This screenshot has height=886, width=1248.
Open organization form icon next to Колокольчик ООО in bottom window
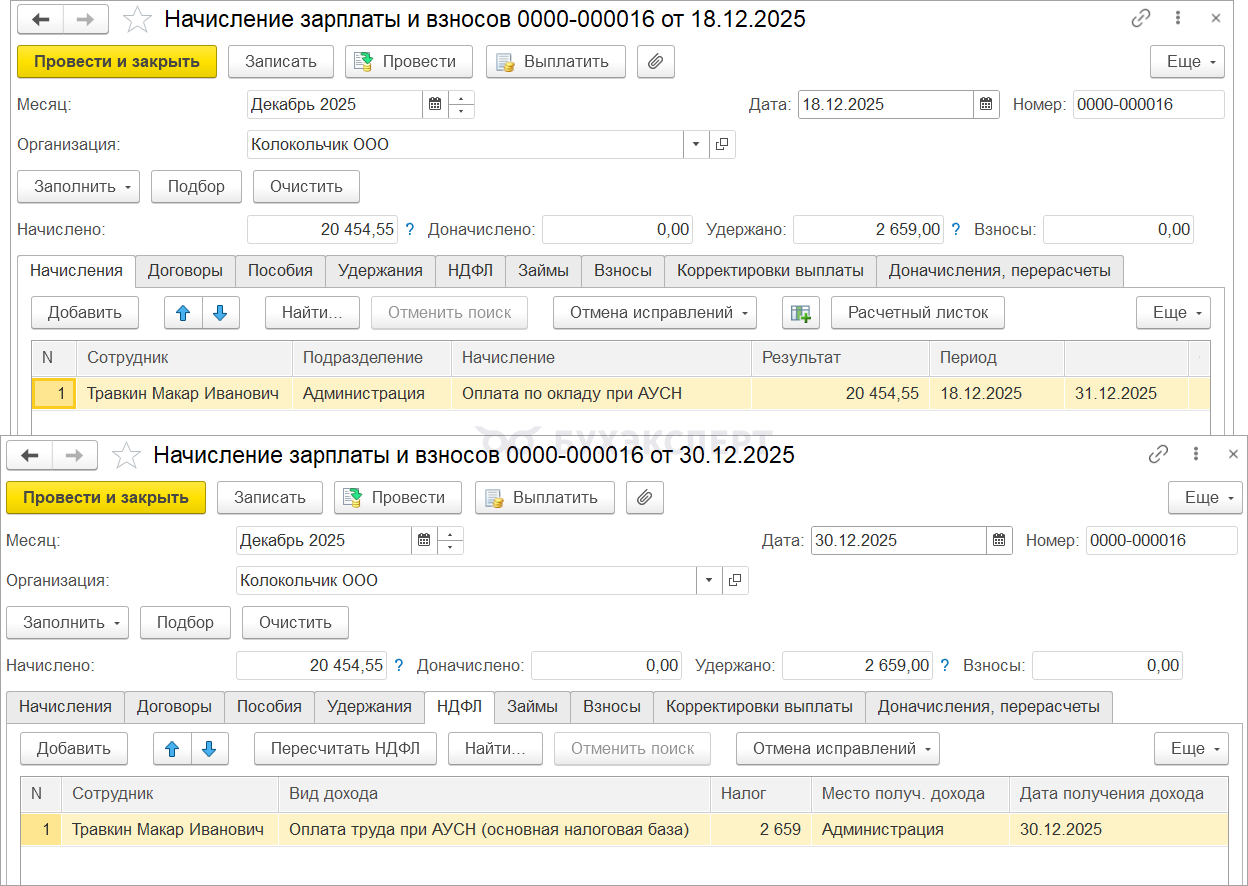(x=735, y=580)
